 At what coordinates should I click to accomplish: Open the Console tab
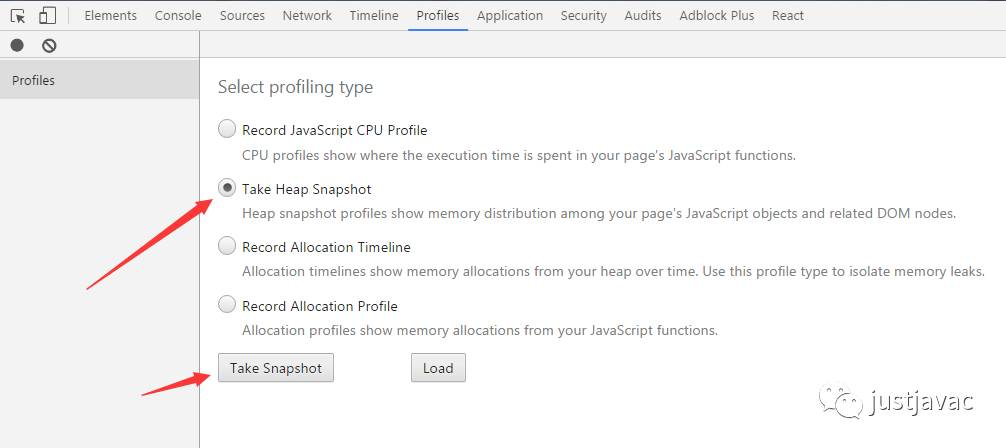pos(178,15)
